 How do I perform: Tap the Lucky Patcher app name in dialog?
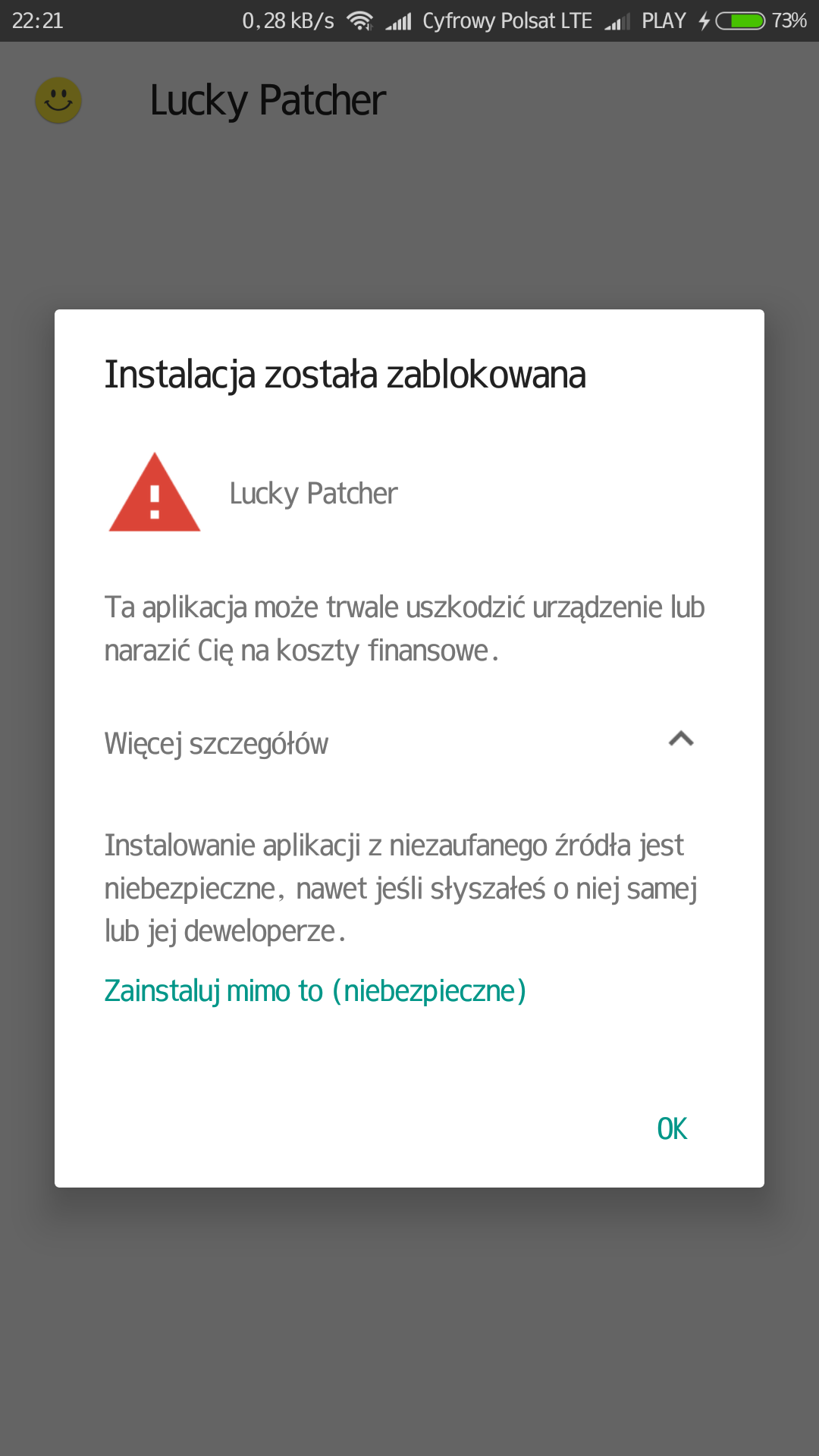[x=313, y=494]
